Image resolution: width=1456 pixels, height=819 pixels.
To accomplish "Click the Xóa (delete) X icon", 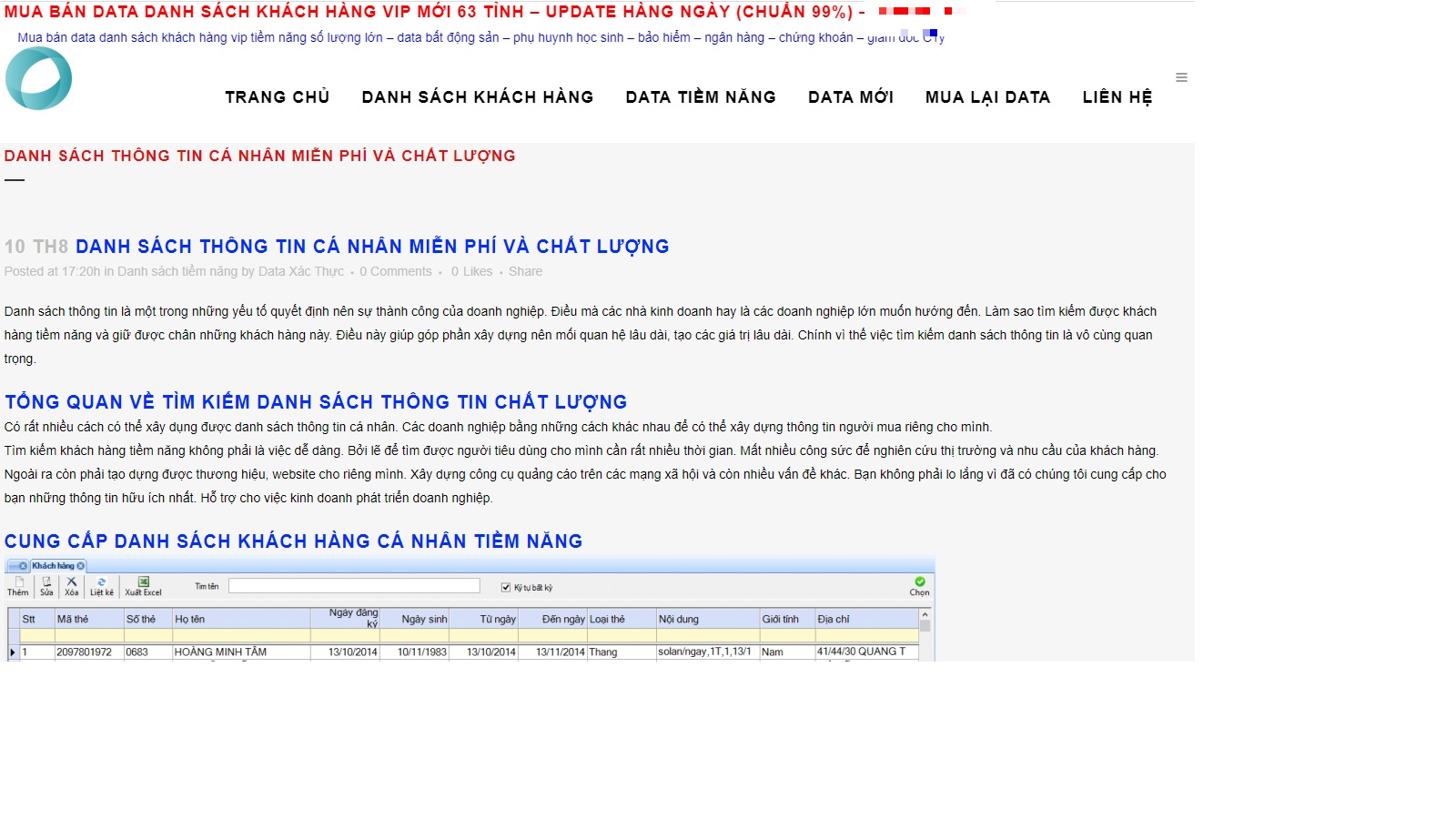I will coord(72,586).
